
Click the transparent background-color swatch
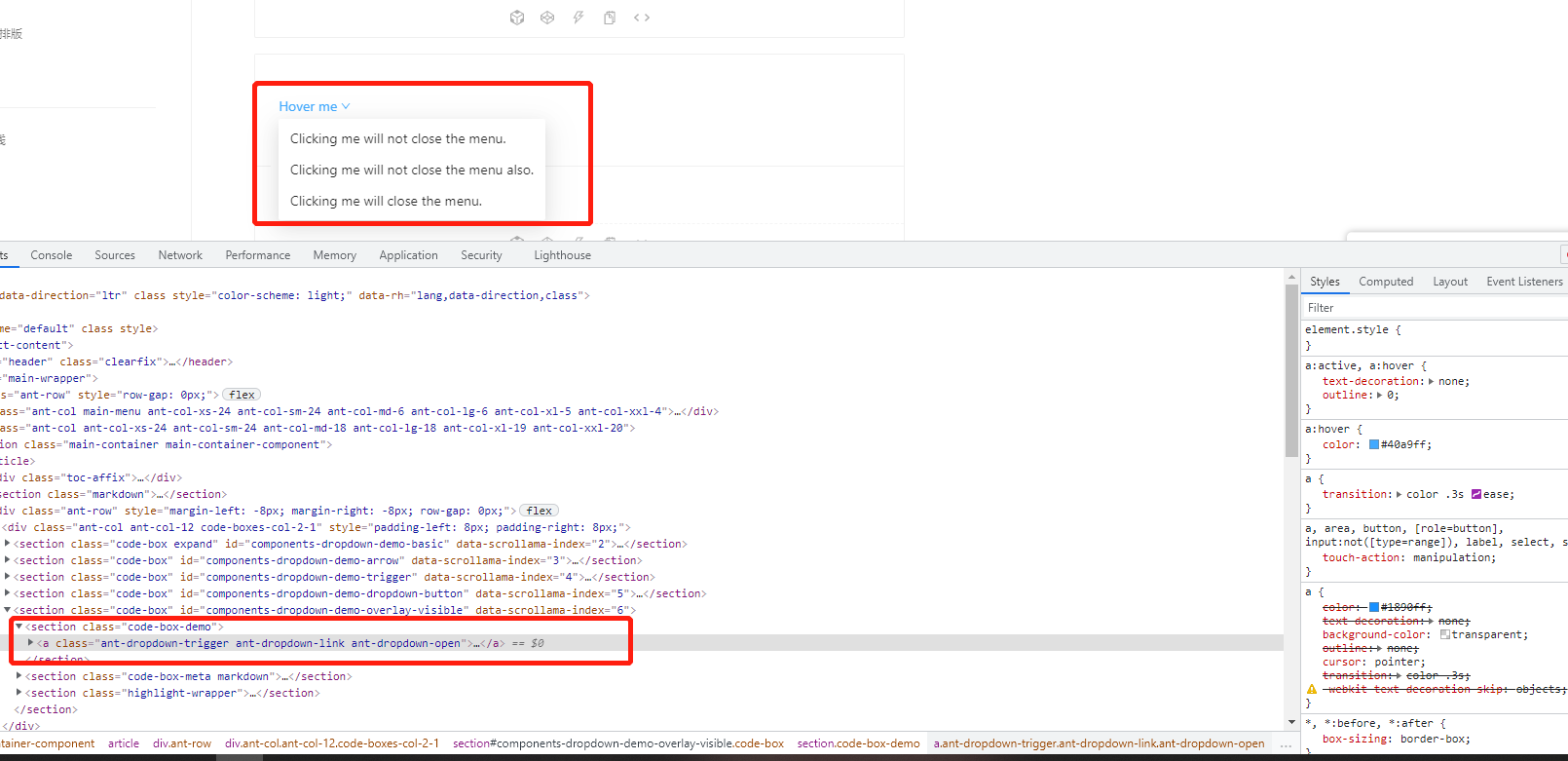[1445, 634]
